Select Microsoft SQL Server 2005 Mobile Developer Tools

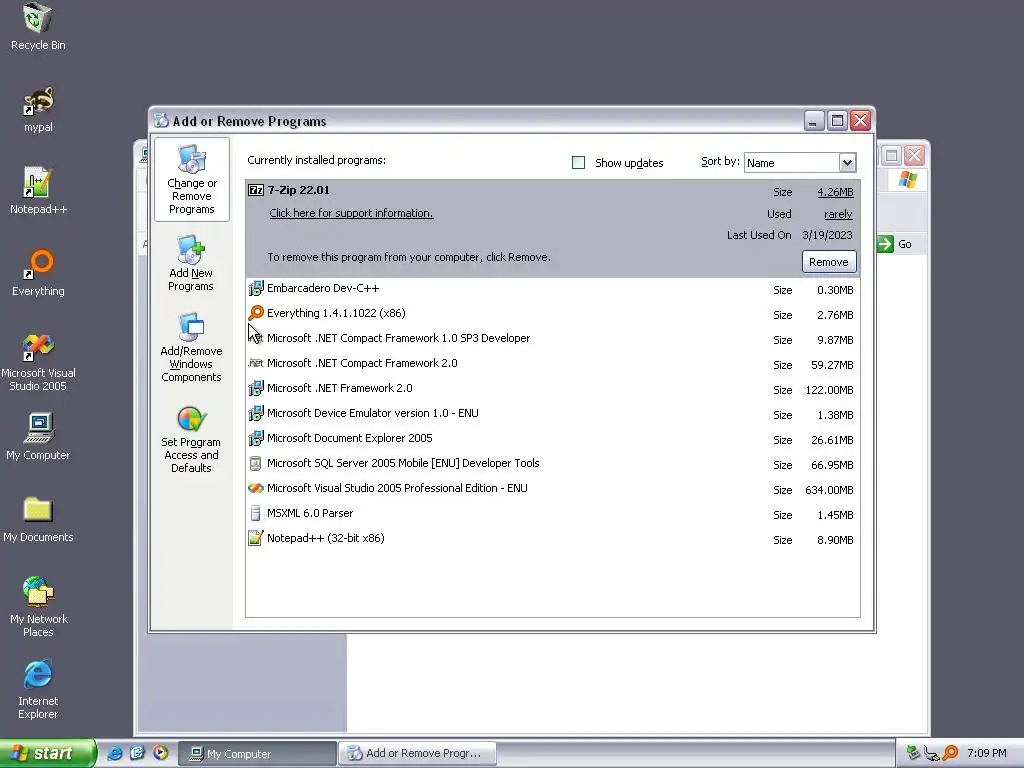(403, 463)
